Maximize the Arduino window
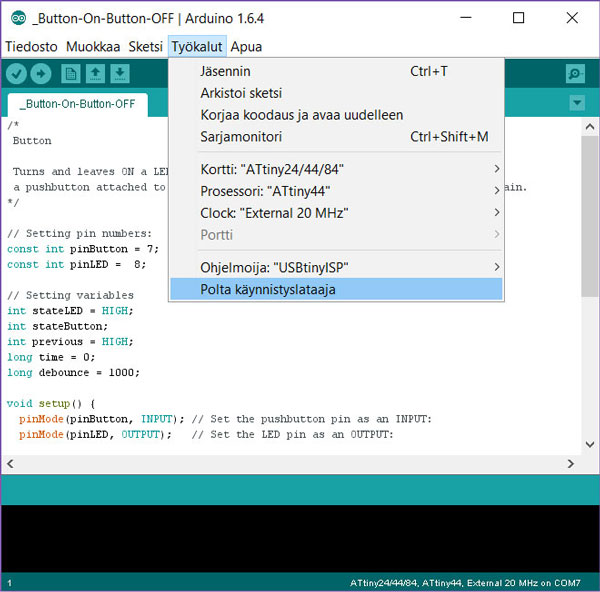This screenshot has height=592, width=600. (518, 18)
